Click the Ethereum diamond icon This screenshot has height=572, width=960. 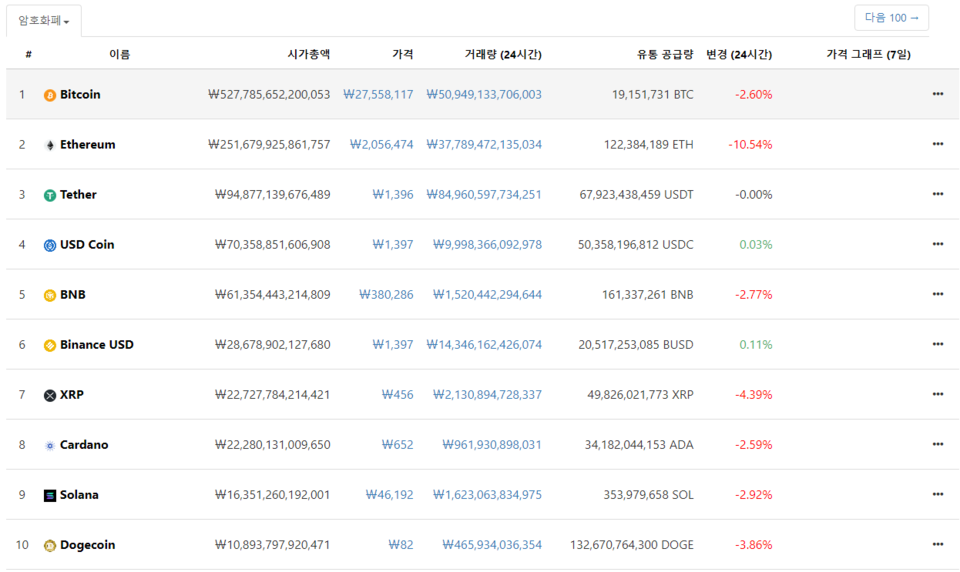pyautogui.click(x=50, y=145)
